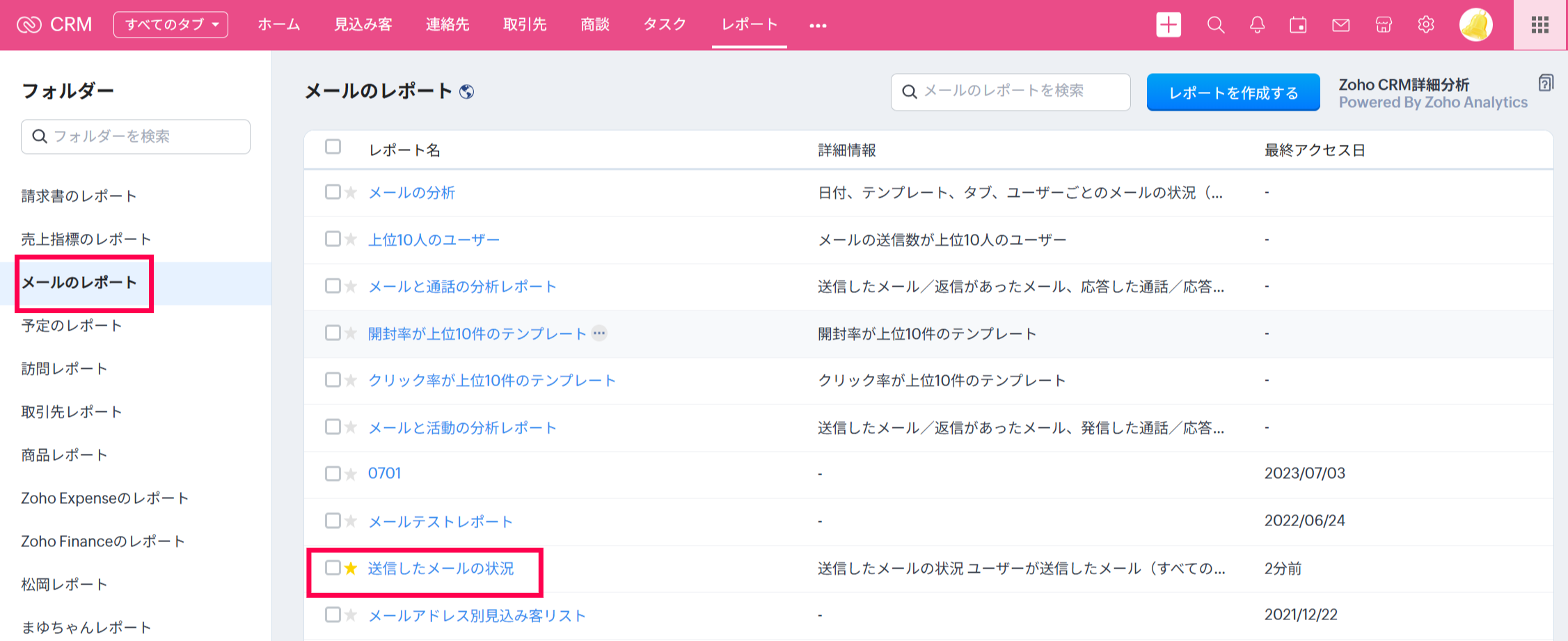Image resolution: width=1568 pixels, height=641 pixels.
Task: Toggle favorite star for 送信したメールの状況
Action: coord(351,569)
